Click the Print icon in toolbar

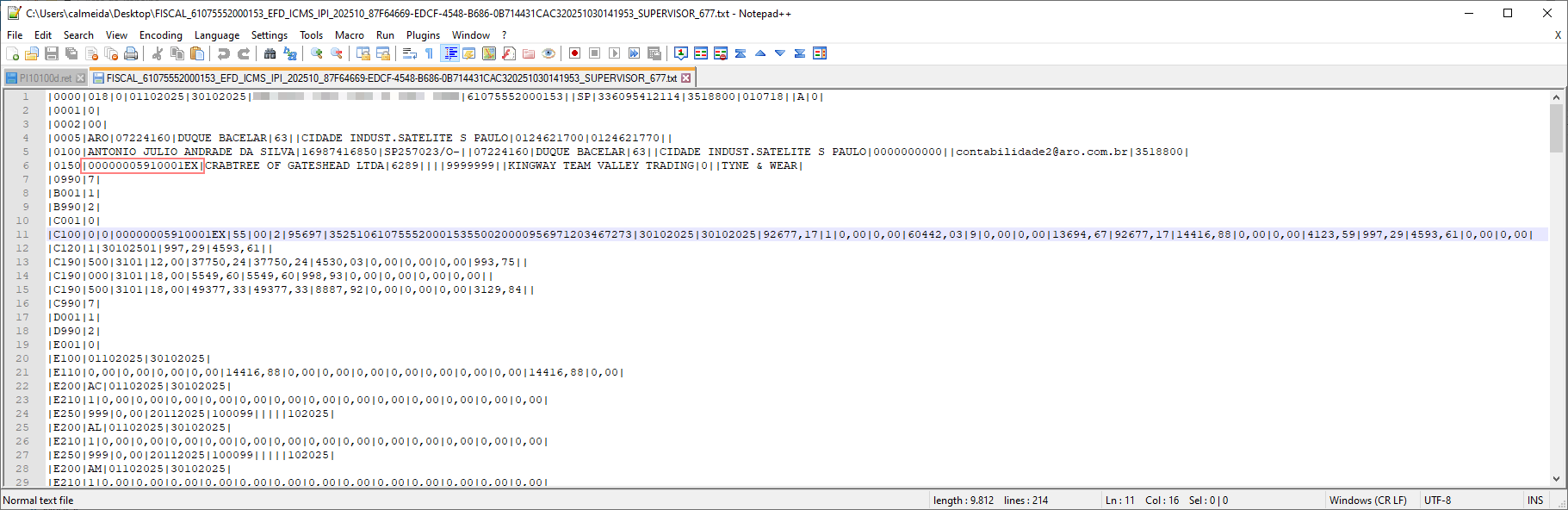point(131,53)
